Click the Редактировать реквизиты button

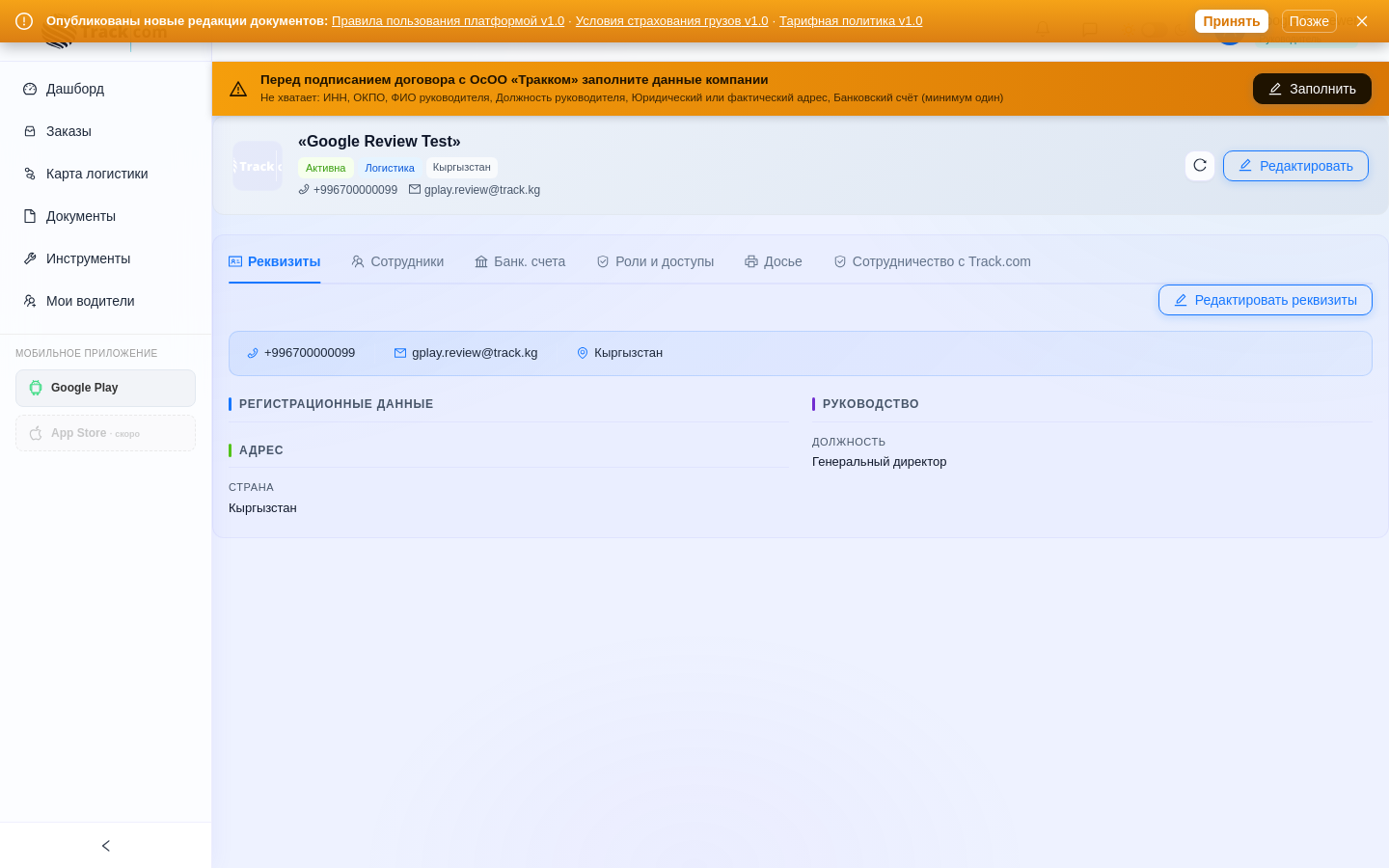pyautogui.click(x=1266, y=300)
